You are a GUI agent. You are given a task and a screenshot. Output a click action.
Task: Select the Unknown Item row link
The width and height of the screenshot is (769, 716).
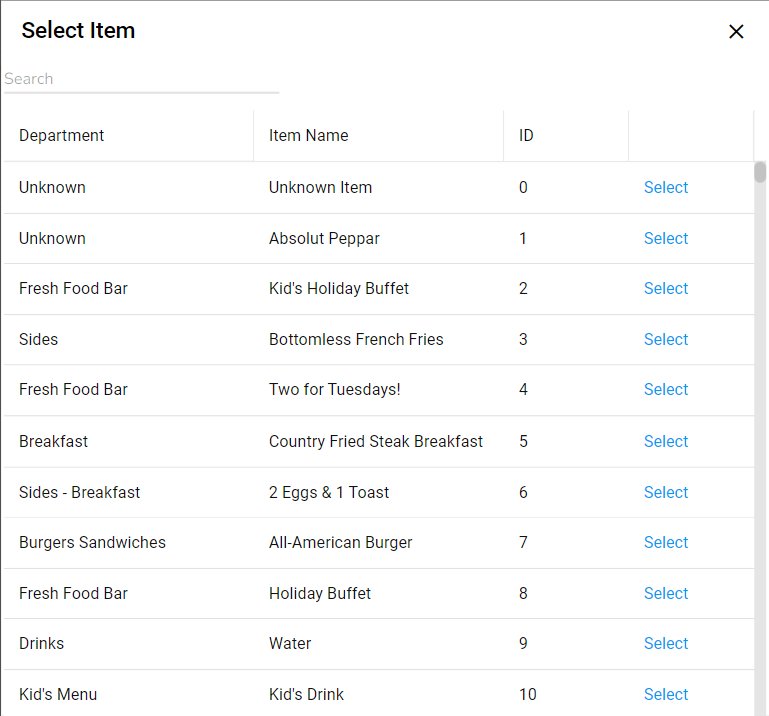(666, 188)
